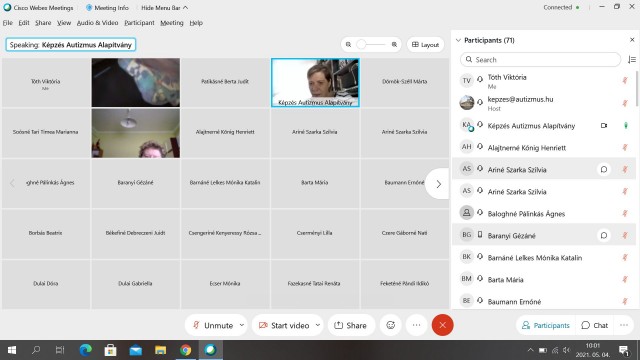Click the host avatar photo for kepzes@autizmus.hu
The image size is (640, 360).
467,102
